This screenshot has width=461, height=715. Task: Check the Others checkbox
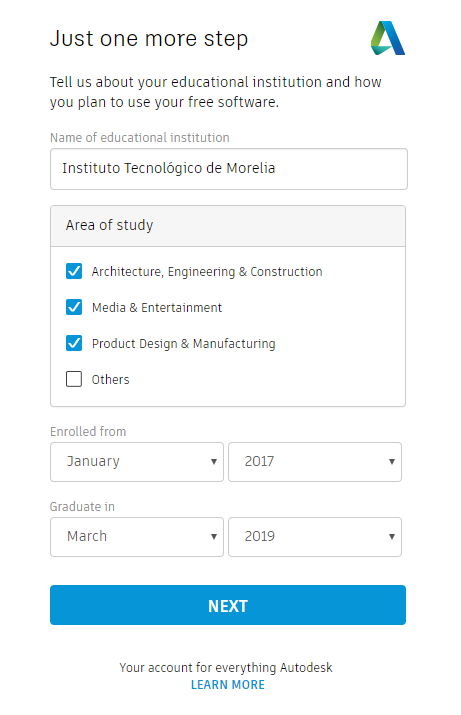click(74, 379)
